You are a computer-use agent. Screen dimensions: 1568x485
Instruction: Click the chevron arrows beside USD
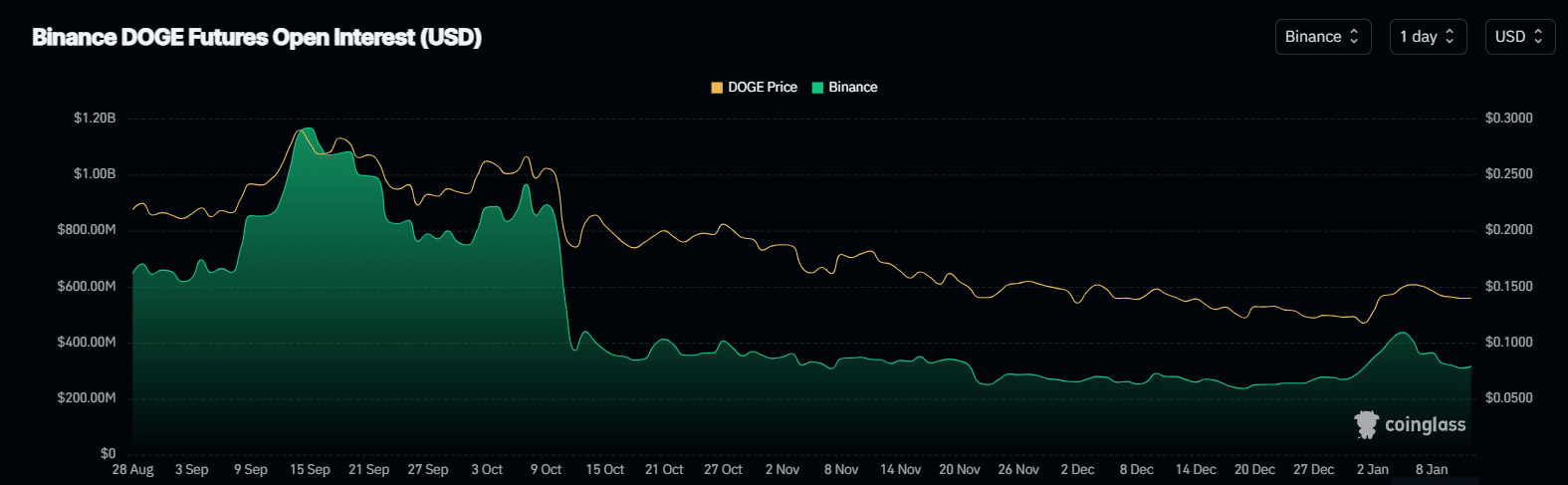(x=1538, y=37)
